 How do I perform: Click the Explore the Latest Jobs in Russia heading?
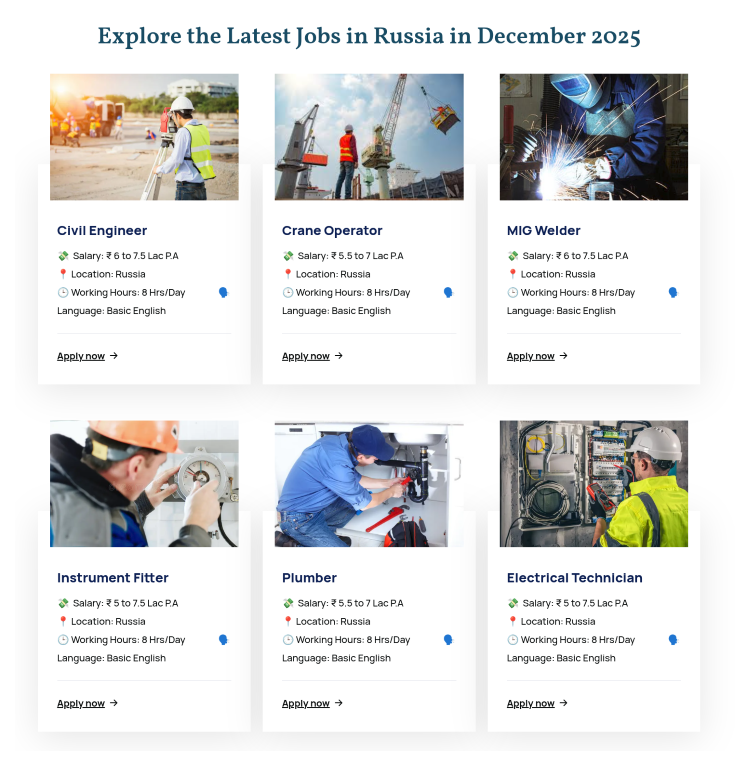point(369,36)
